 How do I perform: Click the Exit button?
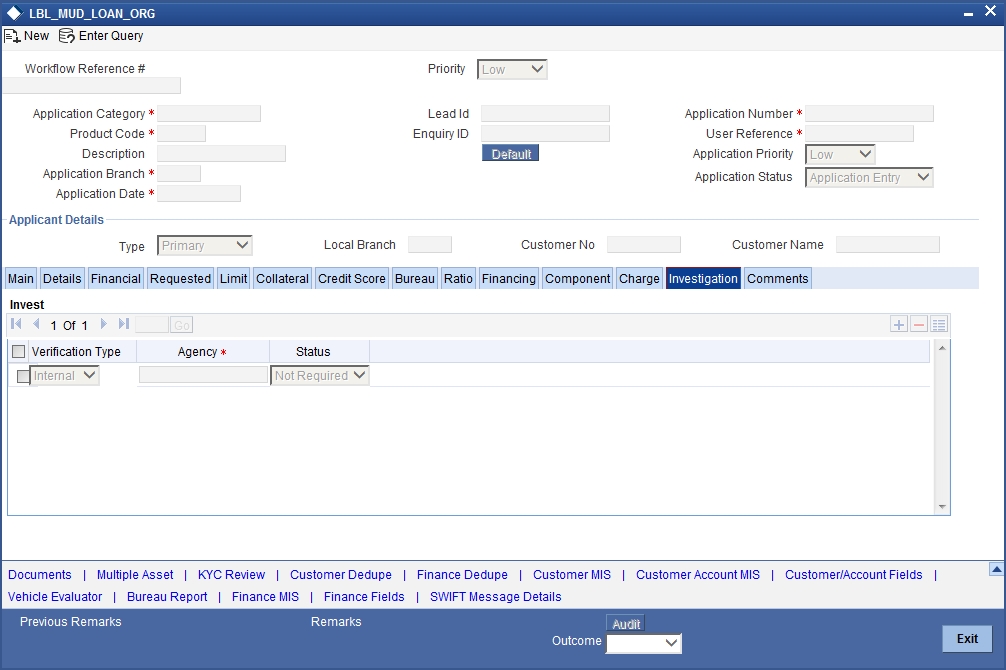[968, 639]
